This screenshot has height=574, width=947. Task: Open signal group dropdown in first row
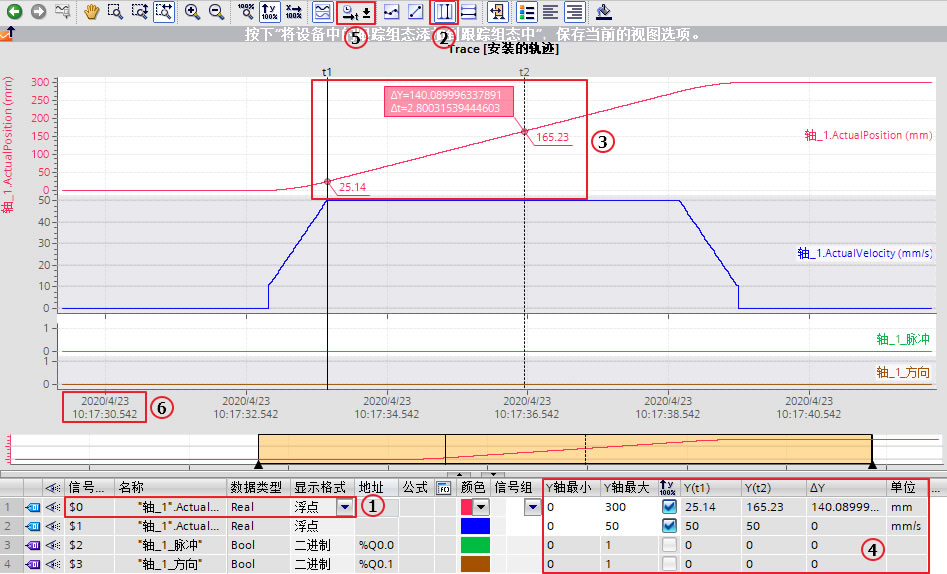[532, 507]
